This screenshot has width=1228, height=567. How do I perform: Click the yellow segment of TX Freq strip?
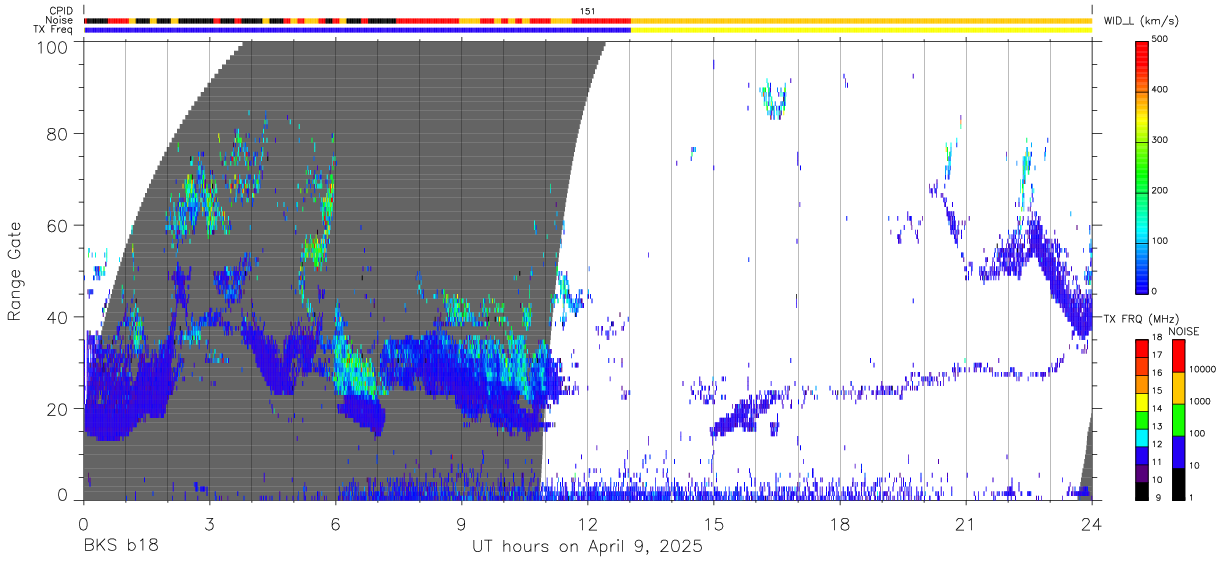(x=861, y=30)
